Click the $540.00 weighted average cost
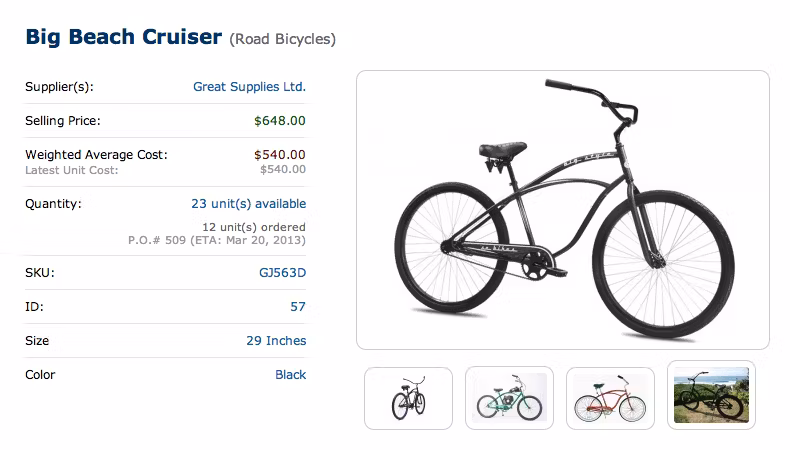 280,155
